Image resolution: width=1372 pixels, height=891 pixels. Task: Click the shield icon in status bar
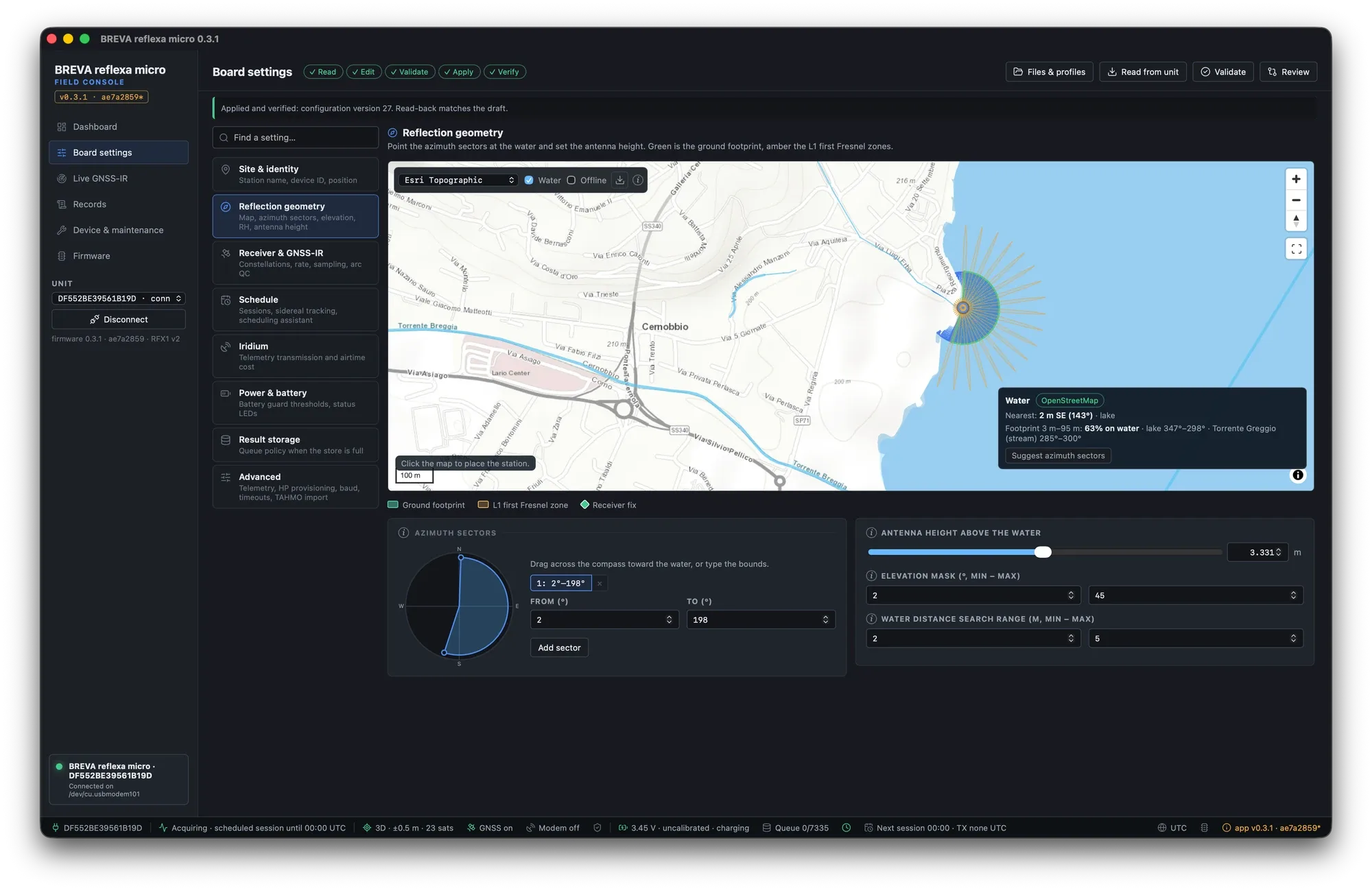click(x=598, y=828)
